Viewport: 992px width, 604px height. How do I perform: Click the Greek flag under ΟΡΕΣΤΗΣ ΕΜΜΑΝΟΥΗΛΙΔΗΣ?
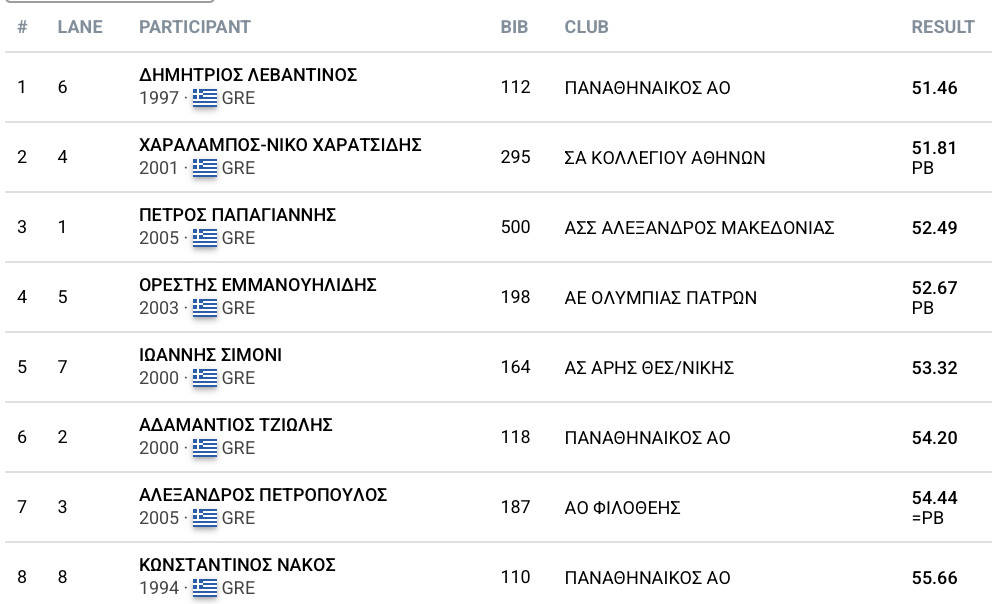[x=205, y=308]
